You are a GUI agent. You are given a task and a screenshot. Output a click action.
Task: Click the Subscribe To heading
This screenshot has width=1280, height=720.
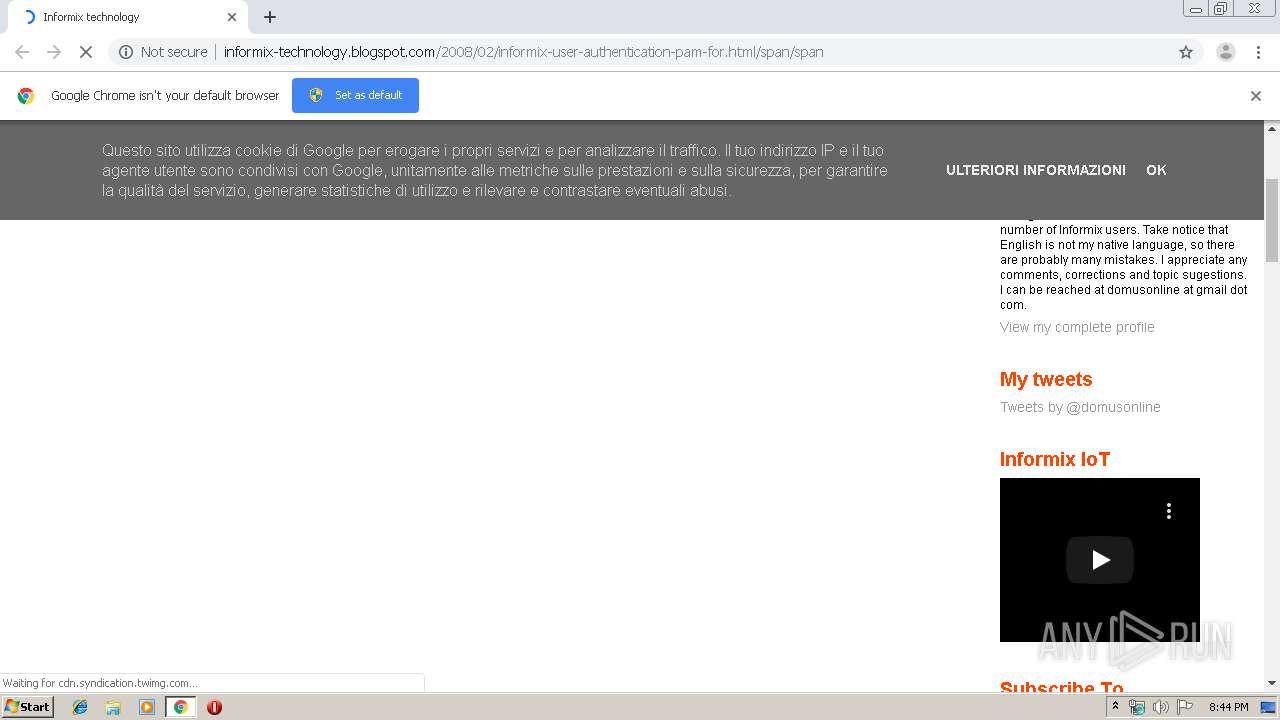coord(1062,687)
